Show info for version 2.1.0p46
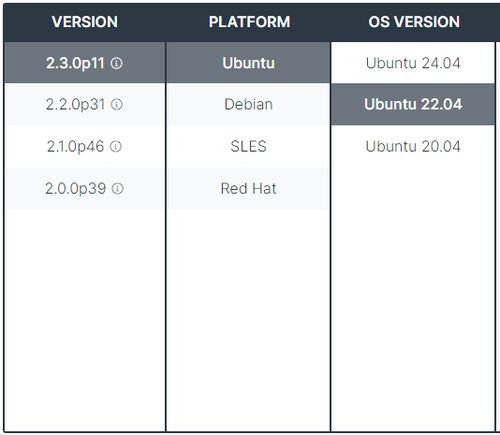Viewport: 500px width, 435px height. [116, 146]
